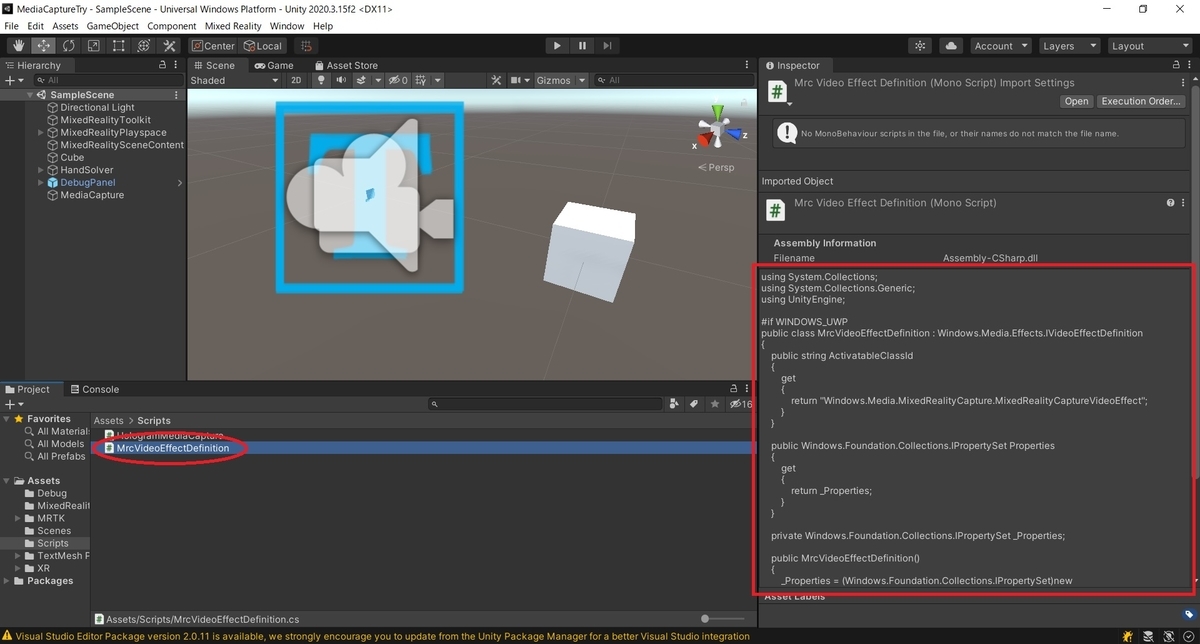This screenshot has width=1200, height=644.
Task: Expand the MRTK folder
Action: pos(18,518)
